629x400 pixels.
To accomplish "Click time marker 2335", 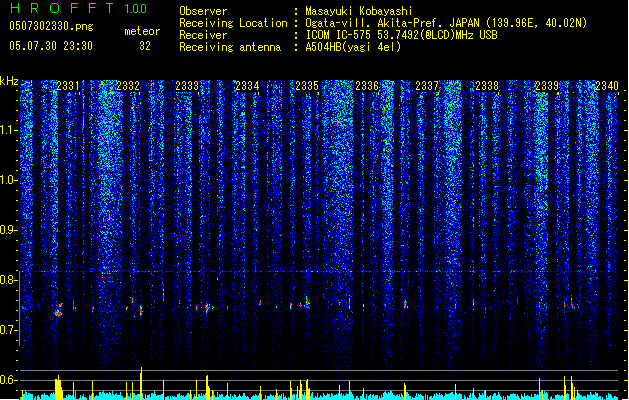I will tap(307, 86).
